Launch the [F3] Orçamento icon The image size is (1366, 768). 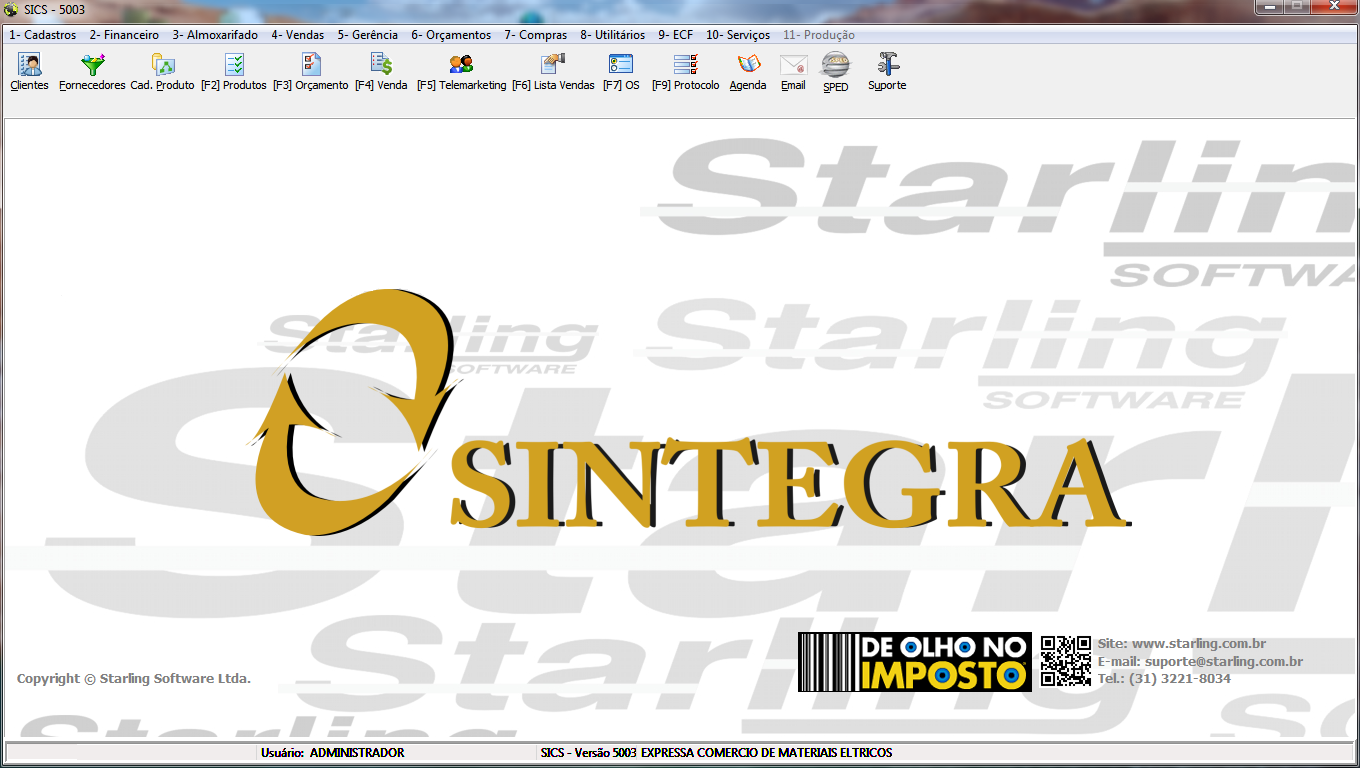click(x=311, y=65)
